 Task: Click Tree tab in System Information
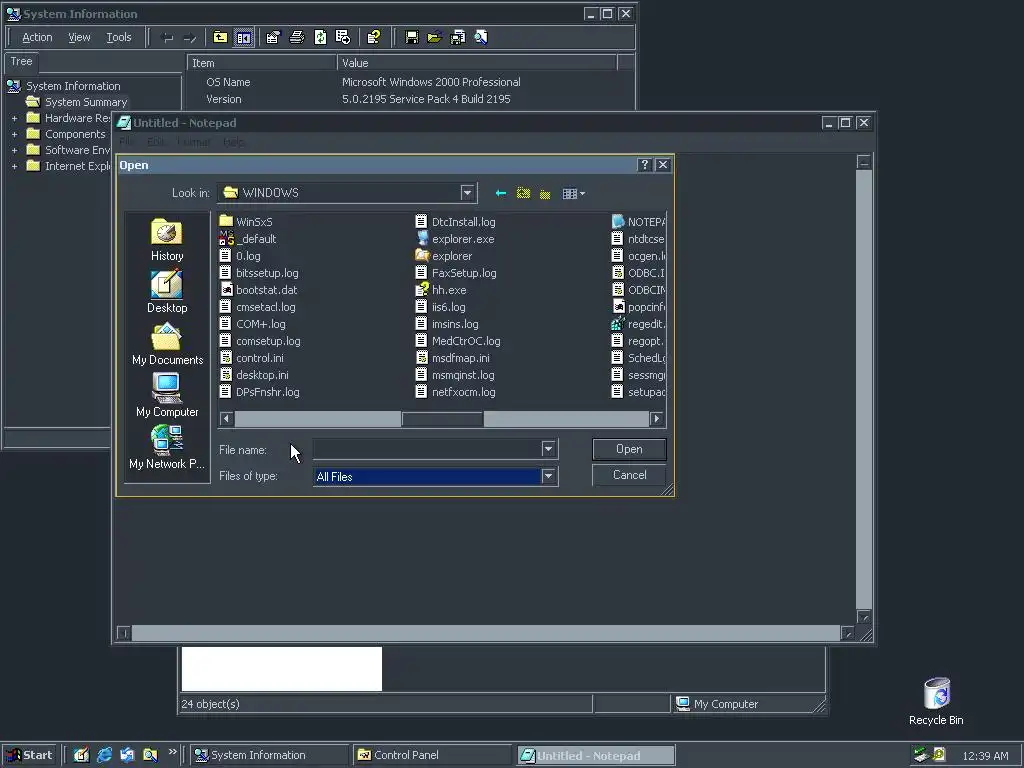tap(22, 61)
